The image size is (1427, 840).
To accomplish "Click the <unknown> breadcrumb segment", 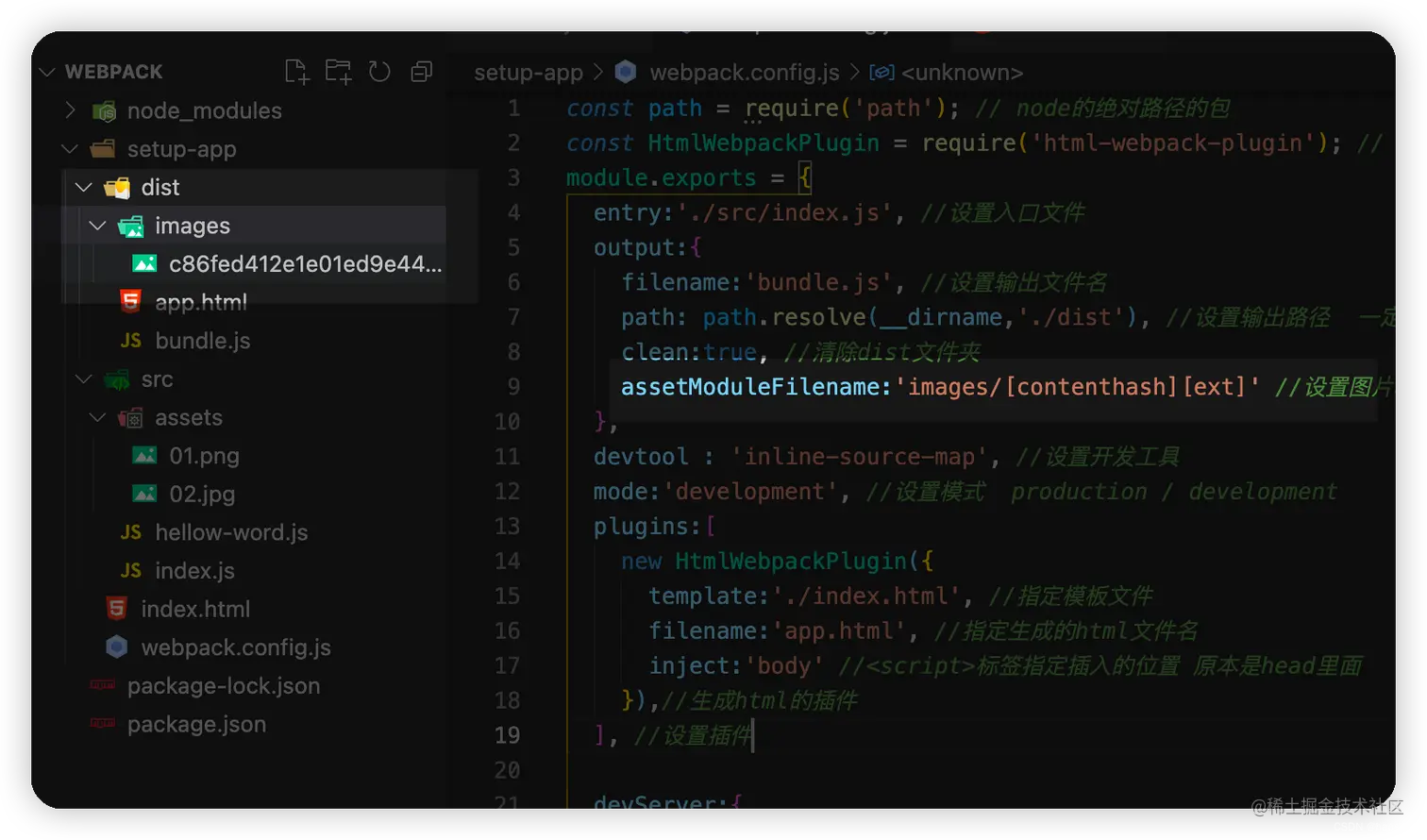I will point(962,73).
